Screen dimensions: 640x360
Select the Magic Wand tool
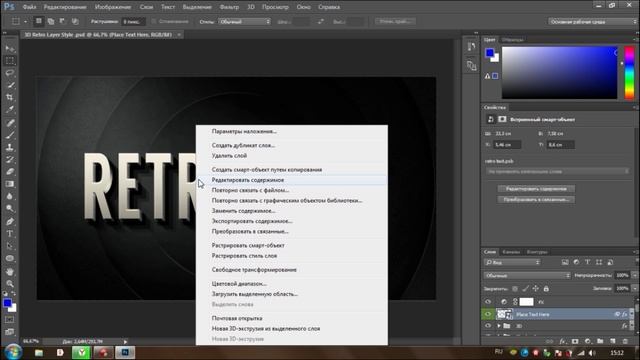tap(10, 85)
